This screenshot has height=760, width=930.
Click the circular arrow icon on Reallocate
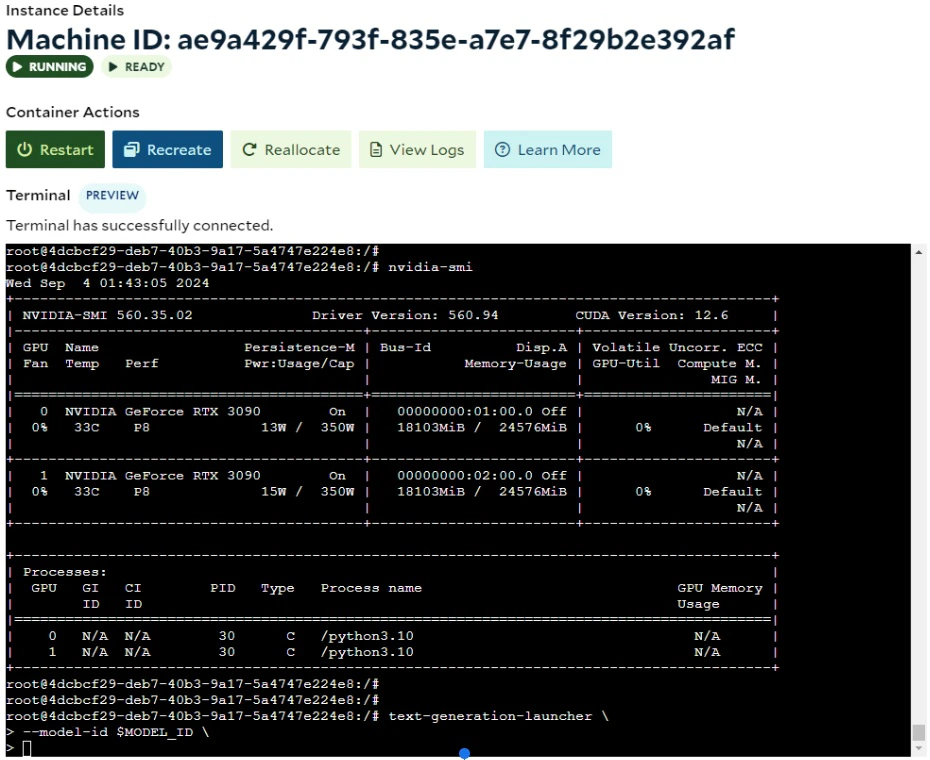point(249,150)
